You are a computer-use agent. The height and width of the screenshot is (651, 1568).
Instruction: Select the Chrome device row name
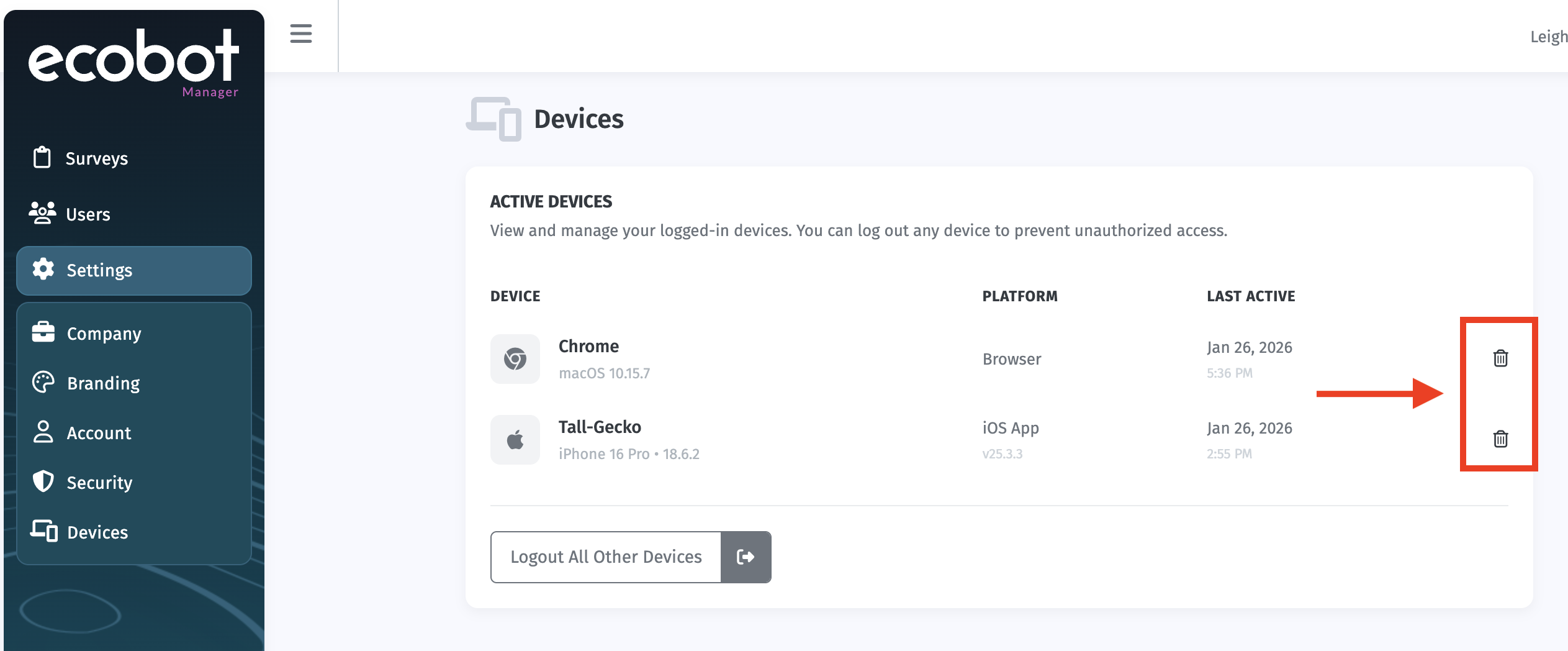[x=588, y=346]
